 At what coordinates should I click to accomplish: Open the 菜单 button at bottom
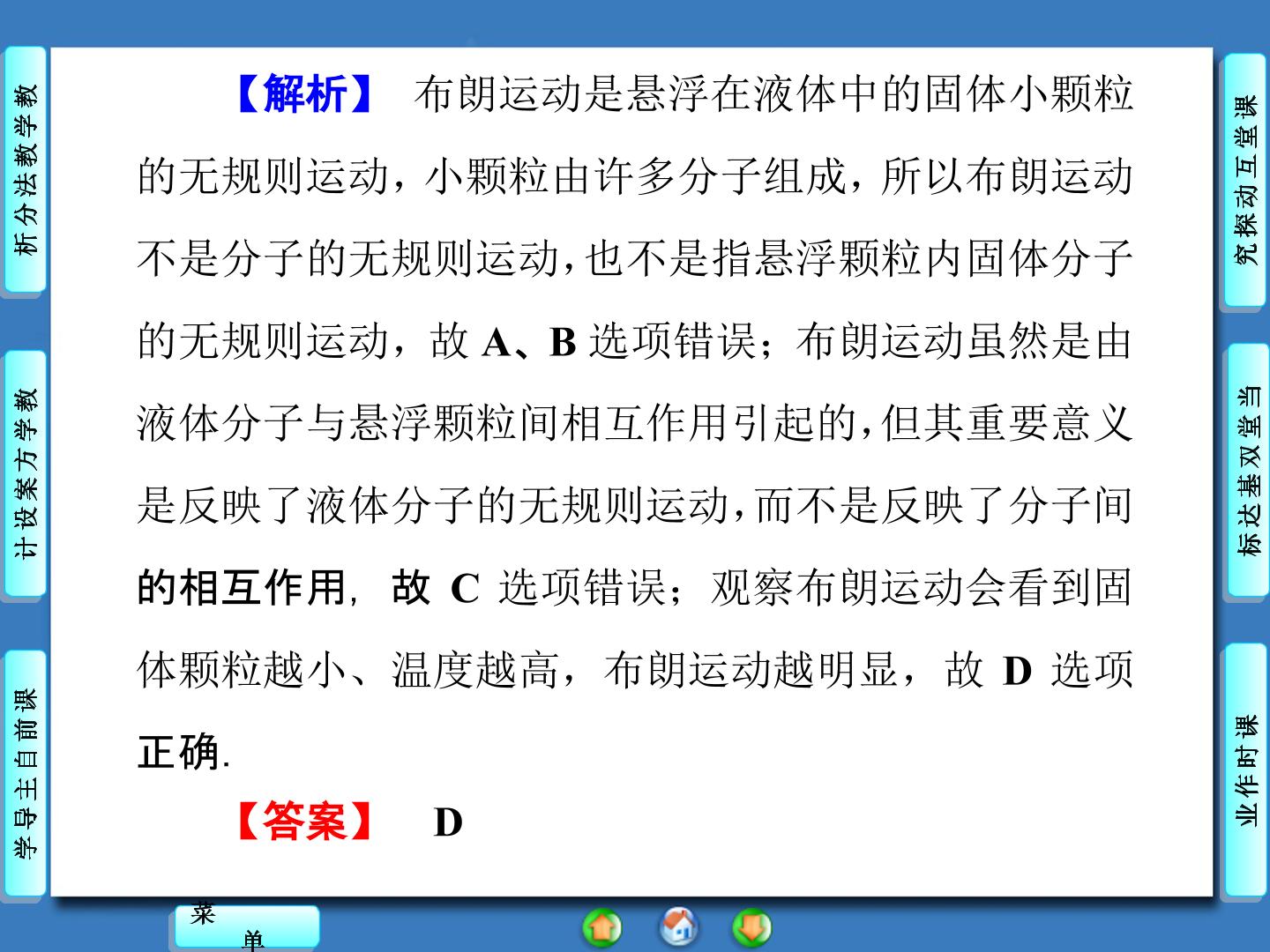point(246,927)
